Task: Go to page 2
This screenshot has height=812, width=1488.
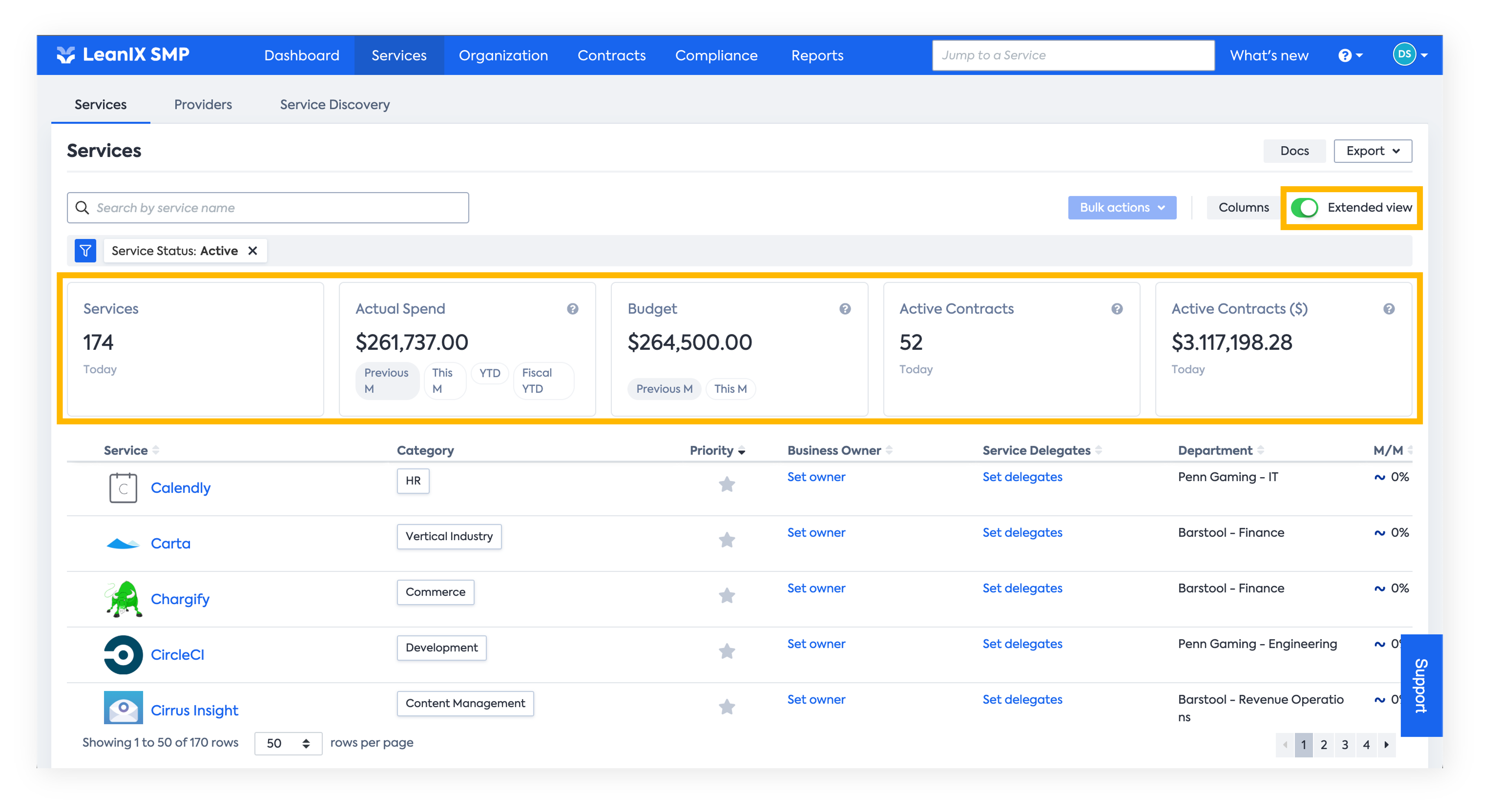Action: [x=1324, y=744]
